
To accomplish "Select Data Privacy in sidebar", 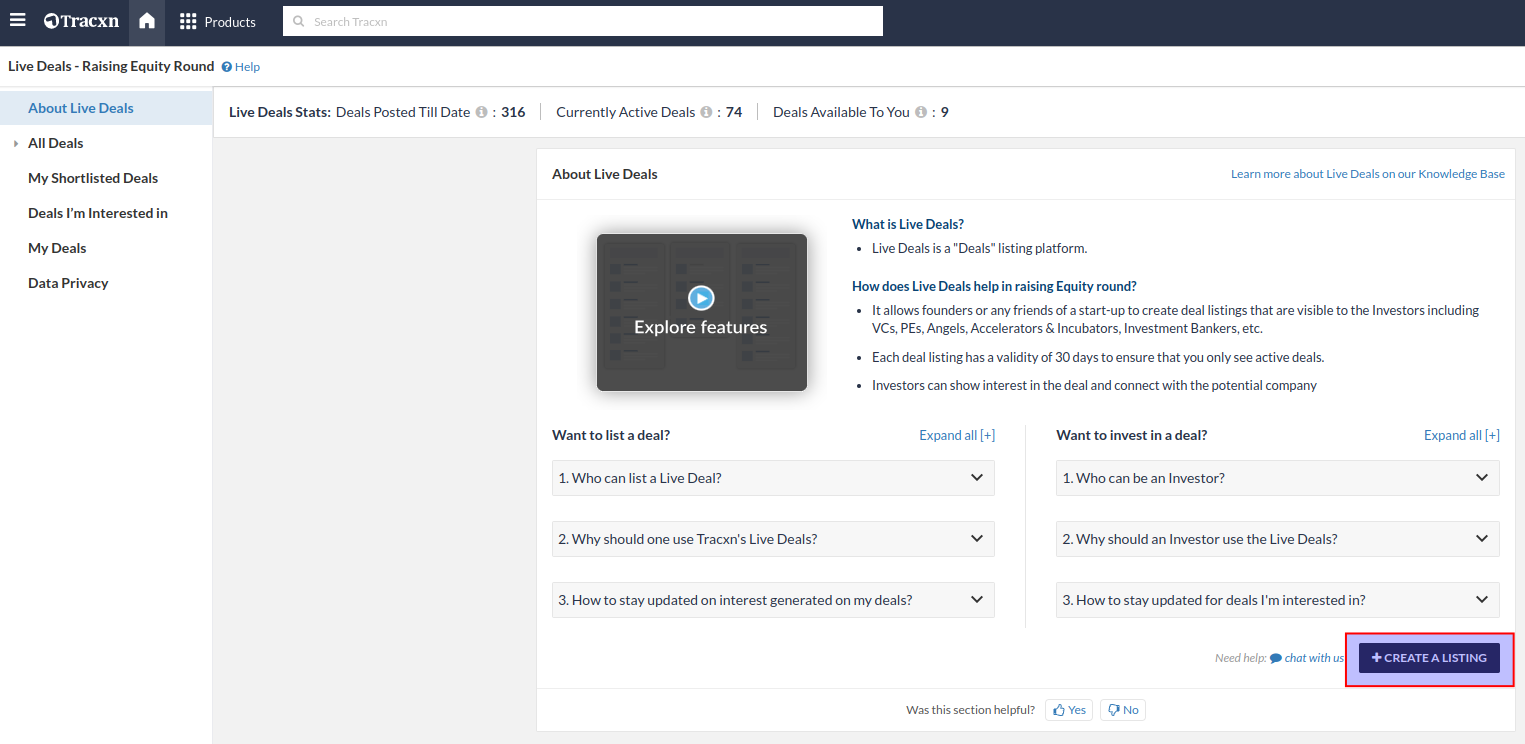I will pos(68,283).
